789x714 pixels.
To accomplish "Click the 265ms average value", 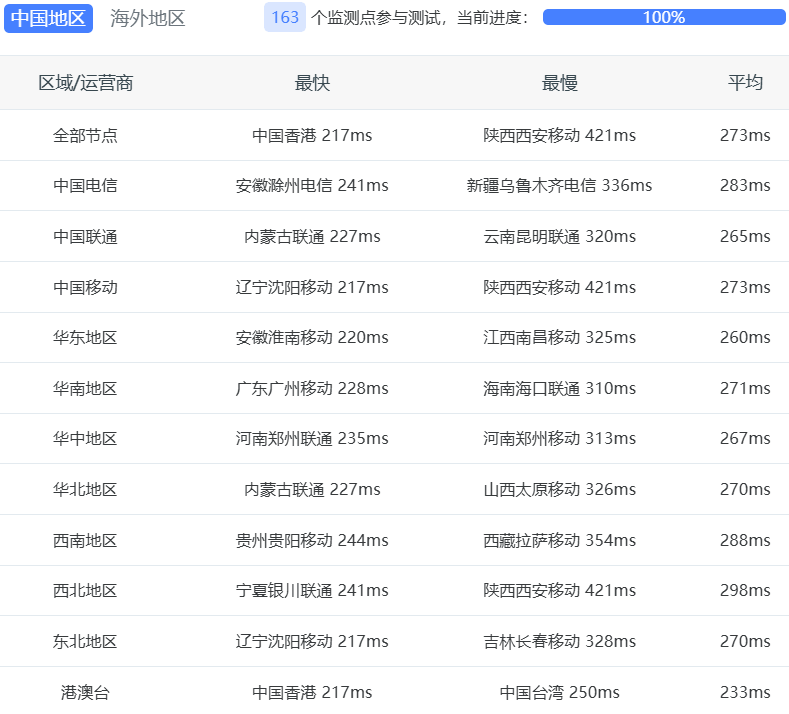I will pyautogui.click(x=745, y=236).
